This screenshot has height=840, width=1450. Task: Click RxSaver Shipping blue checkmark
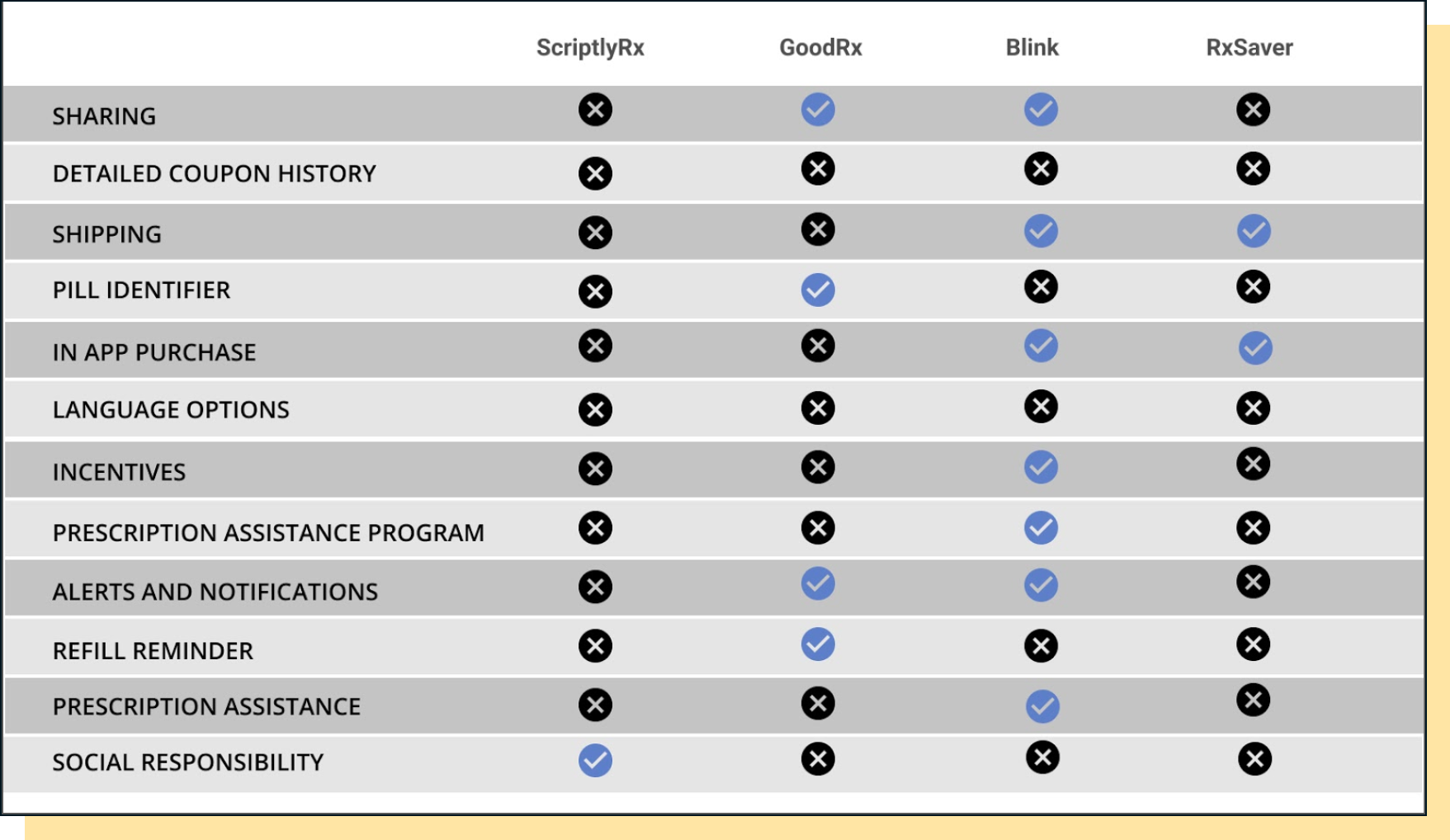pos(1254,230)
